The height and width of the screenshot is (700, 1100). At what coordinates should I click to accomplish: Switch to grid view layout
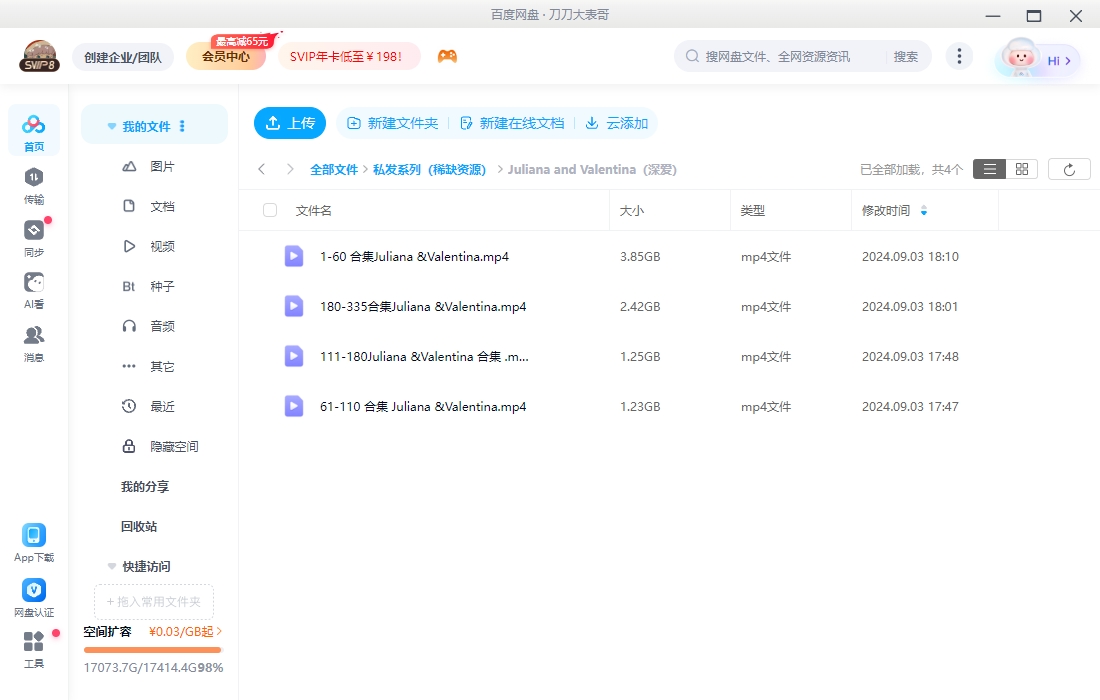pos(1021,168)
